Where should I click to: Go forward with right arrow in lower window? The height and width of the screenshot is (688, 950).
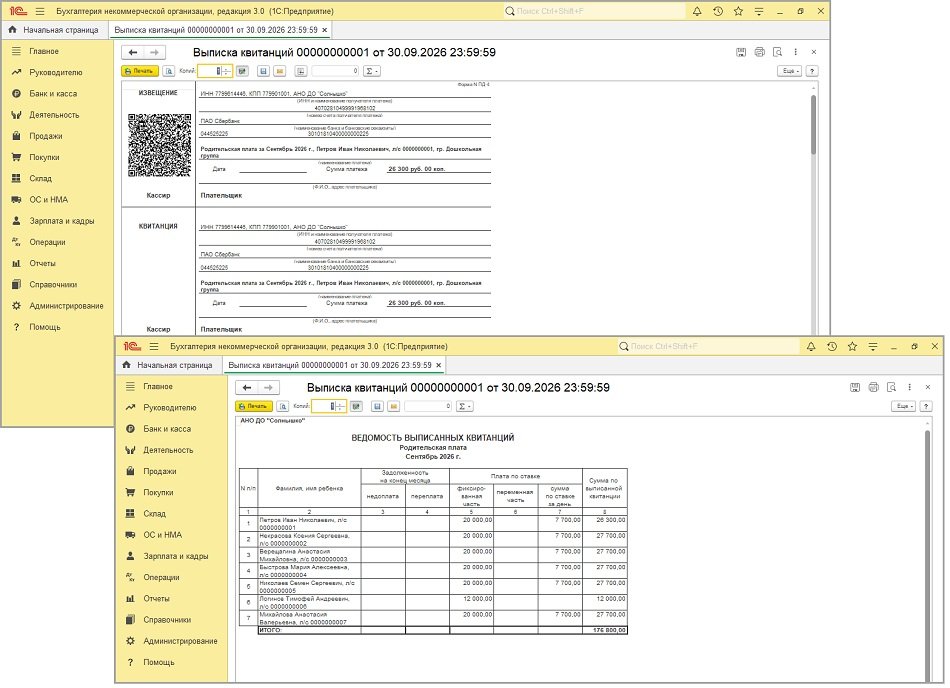268,388
